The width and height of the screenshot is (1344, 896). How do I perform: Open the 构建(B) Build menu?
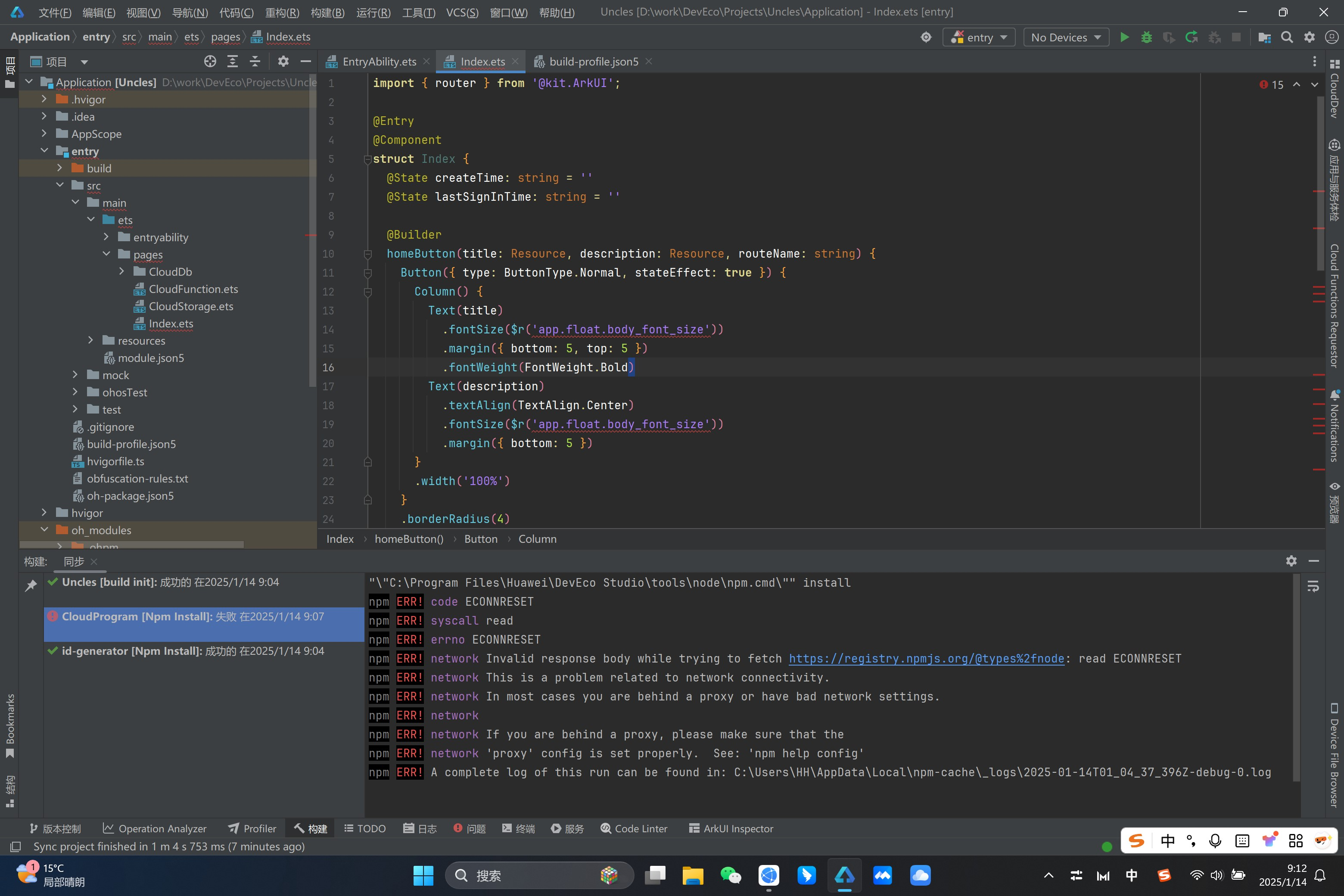(x=327, y=12)
